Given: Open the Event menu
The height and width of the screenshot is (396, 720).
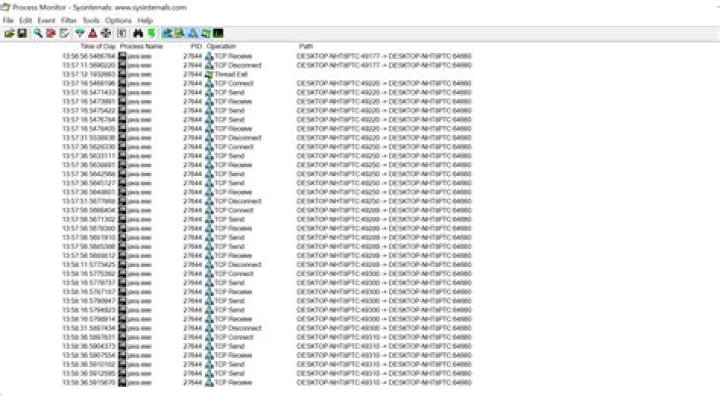Looking at the screenshot, I should tap(46, 21).
